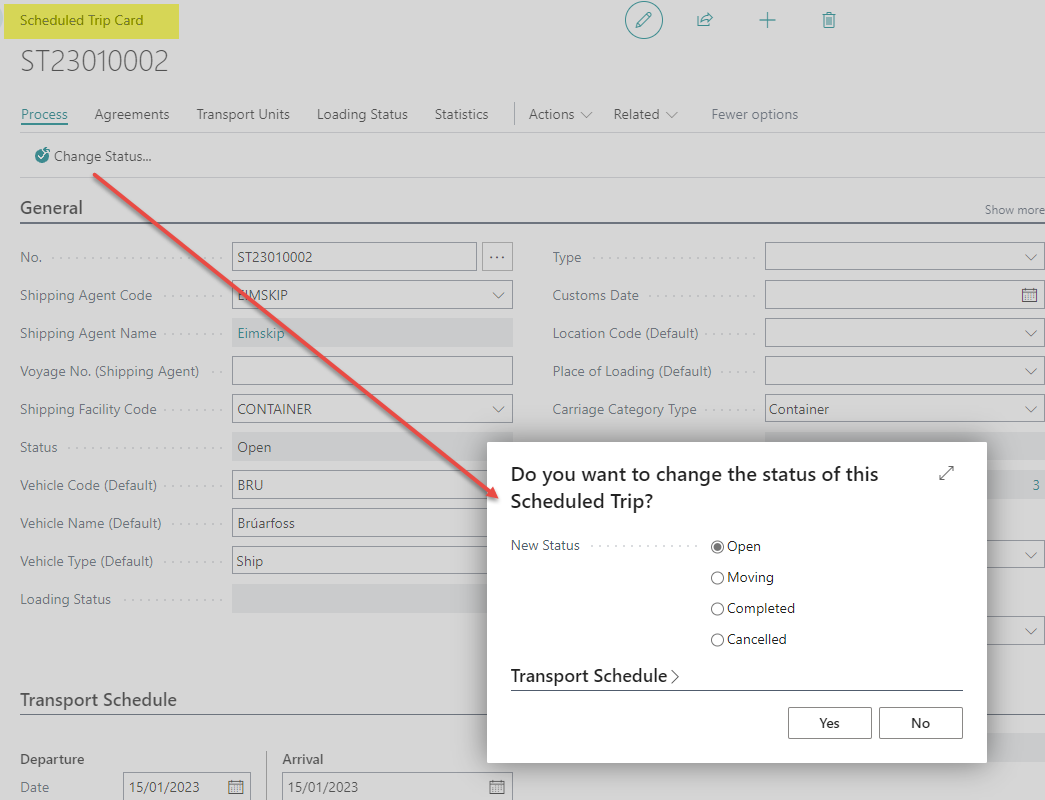Screen dimensions: 1045x800
Task: Open the Actions menu
Action: (x=560, y=114)
